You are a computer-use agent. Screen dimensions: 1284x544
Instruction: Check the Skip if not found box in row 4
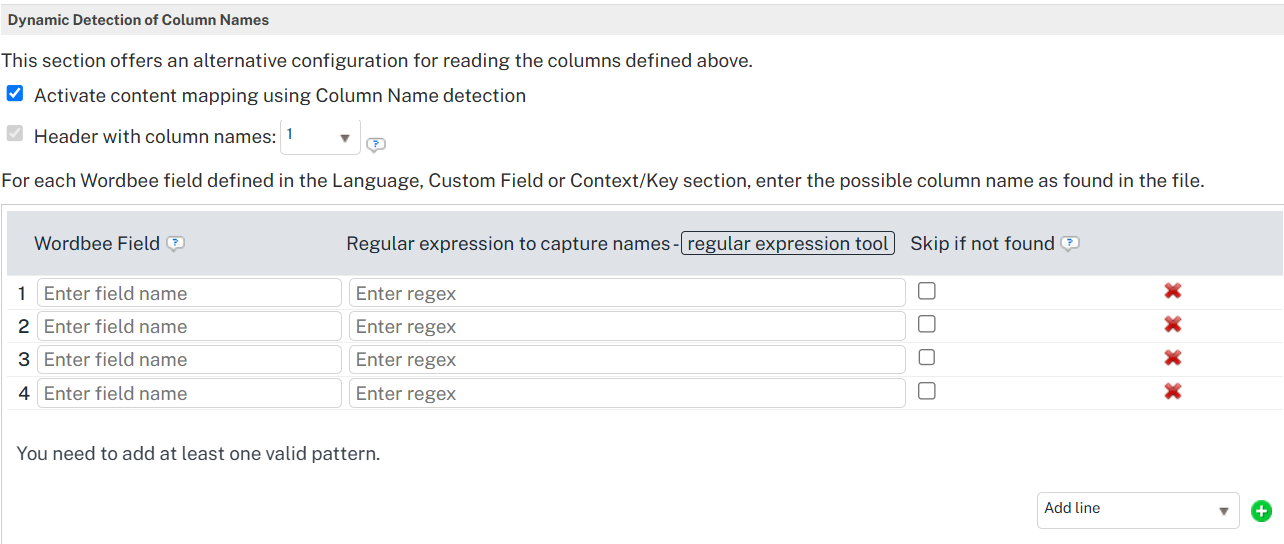point(927,391)
